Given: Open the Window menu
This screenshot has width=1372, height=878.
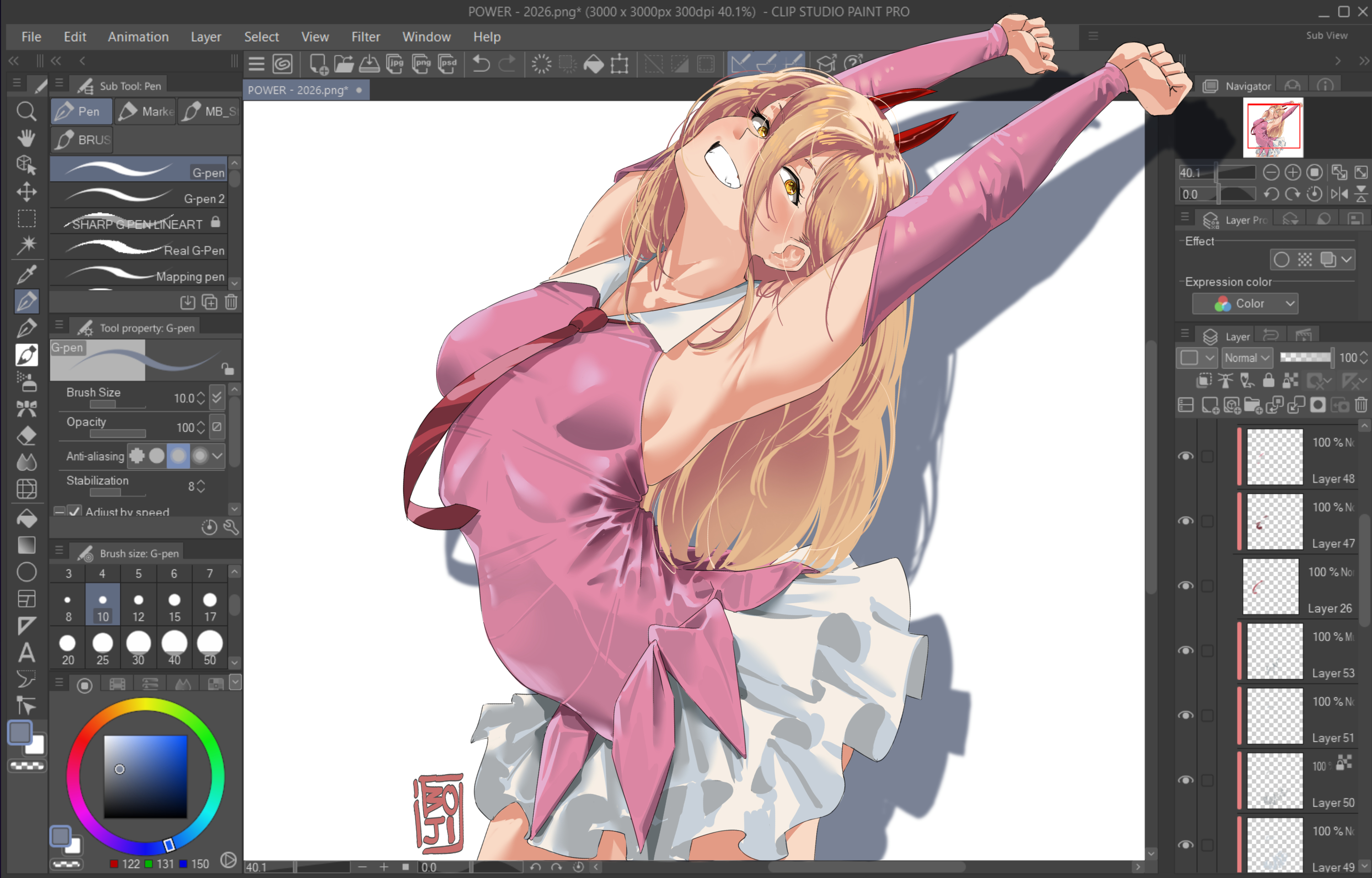Looking at the screenshot, I should pos(426,37).
